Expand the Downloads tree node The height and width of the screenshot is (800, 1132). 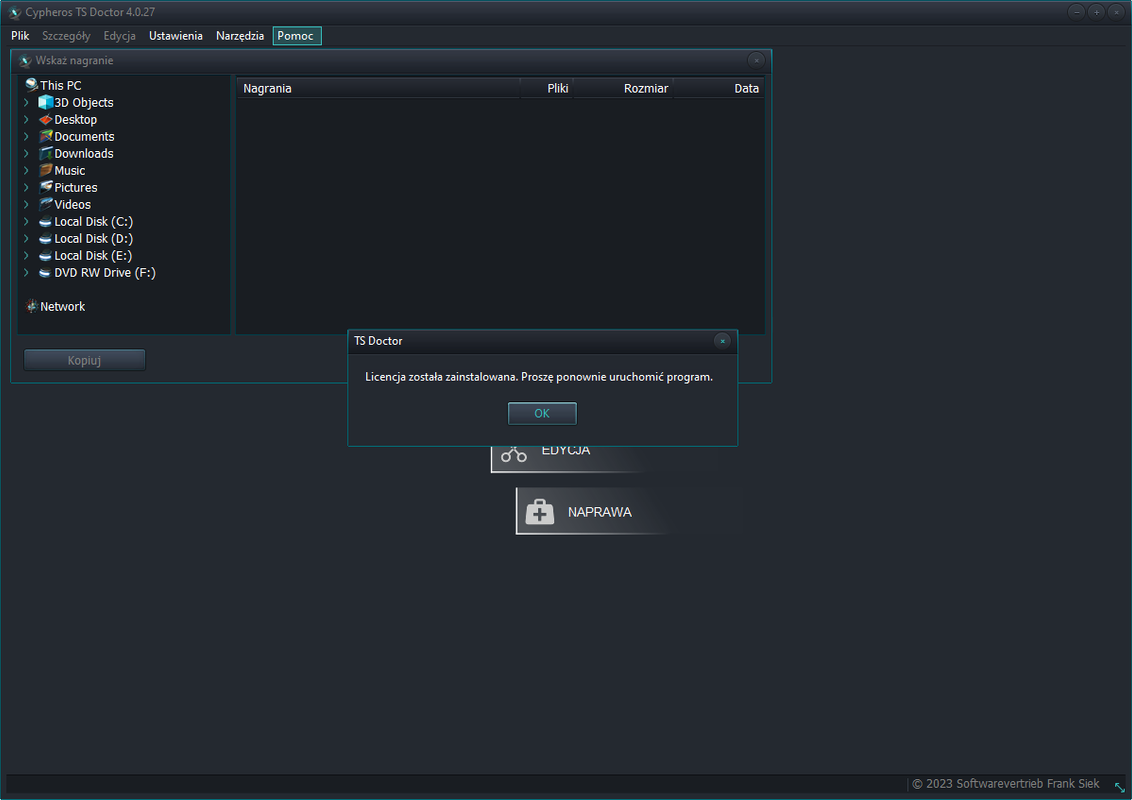pyautogui.click(x=27, y=153)
